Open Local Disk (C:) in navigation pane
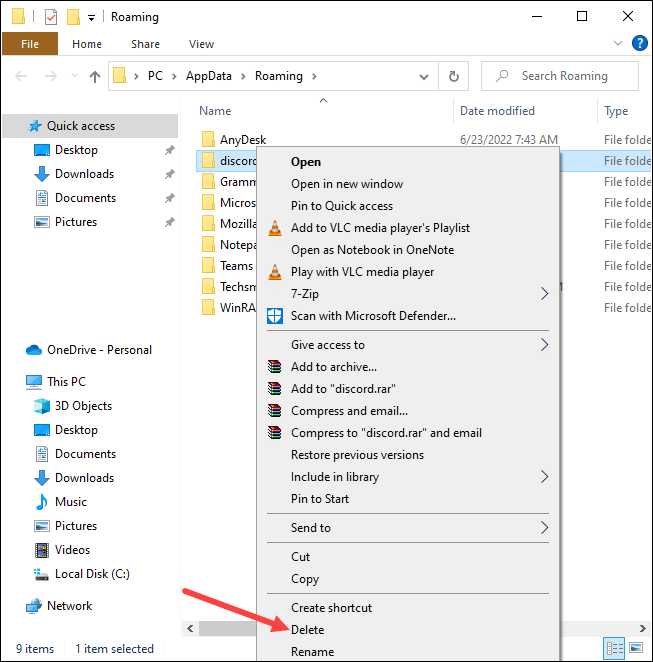Image resolution: width=653 pixels, height=662 pixels. [x=92, y=574]
